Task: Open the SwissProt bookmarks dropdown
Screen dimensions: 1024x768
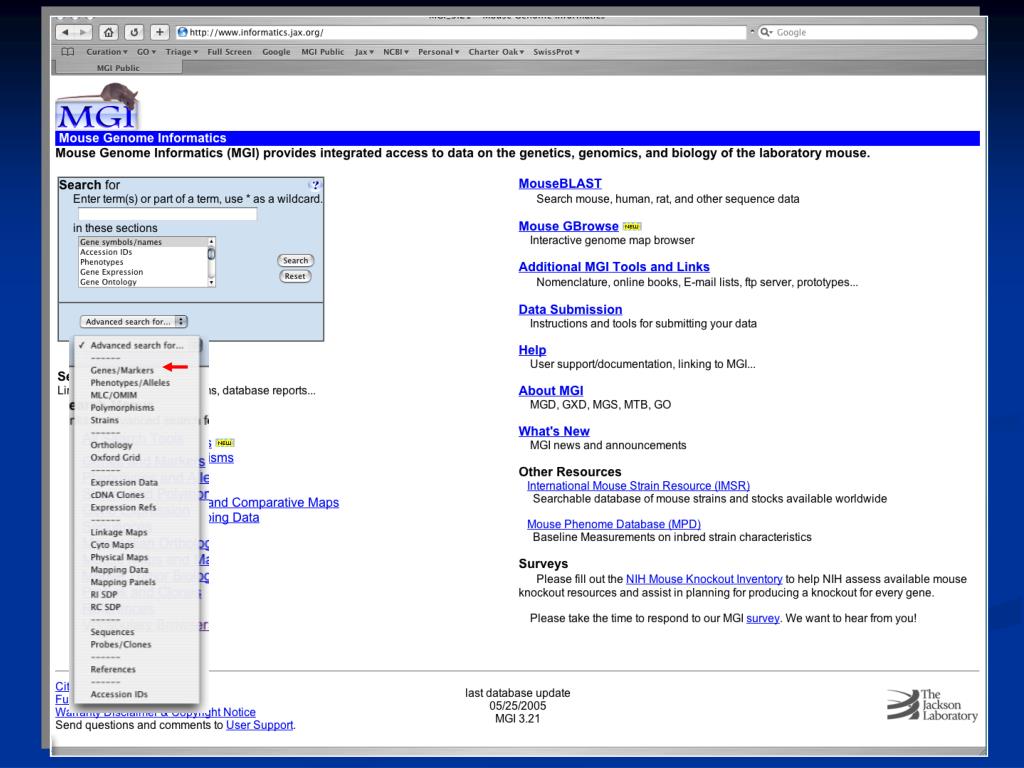Action: coord(556,52)
